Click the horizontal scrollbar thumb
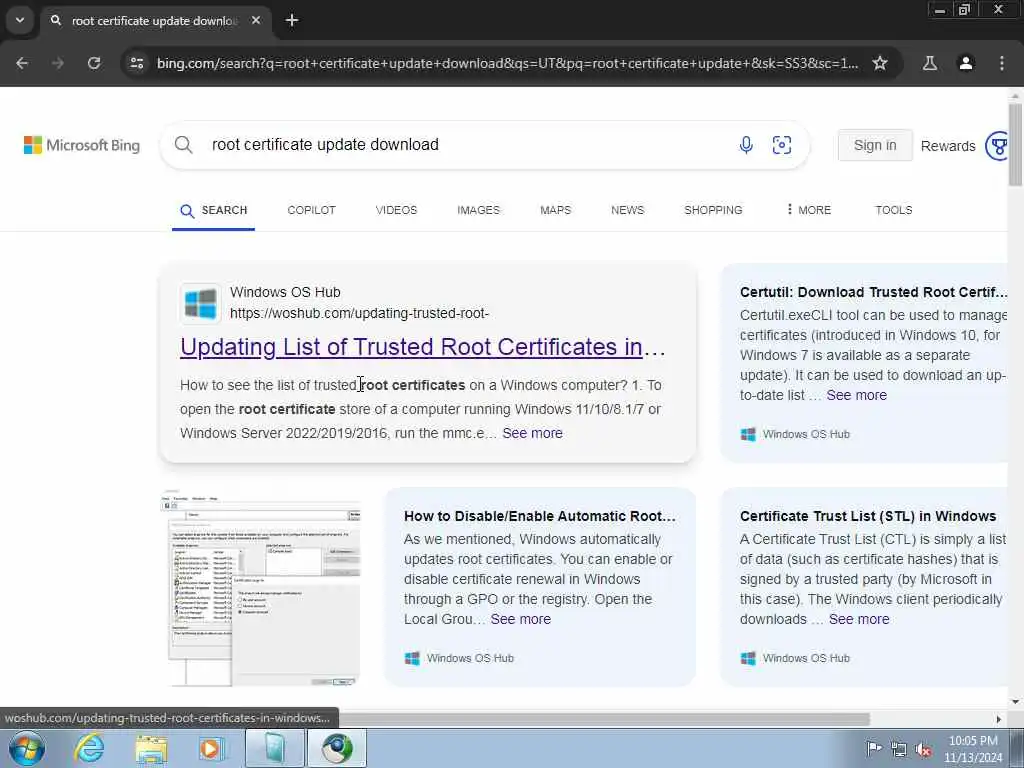 (x=604, y=719)
